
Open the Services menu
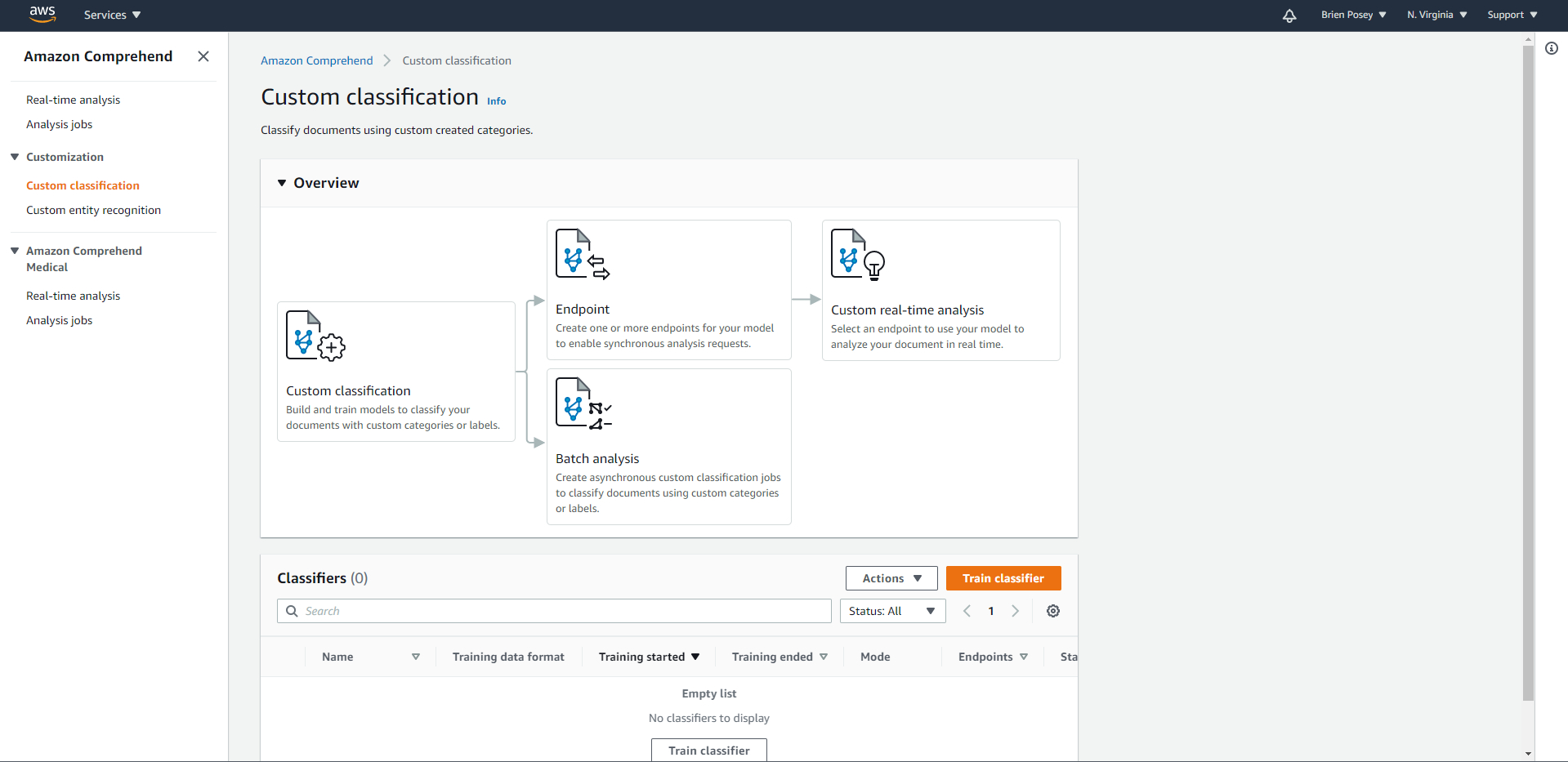point(112,15)
